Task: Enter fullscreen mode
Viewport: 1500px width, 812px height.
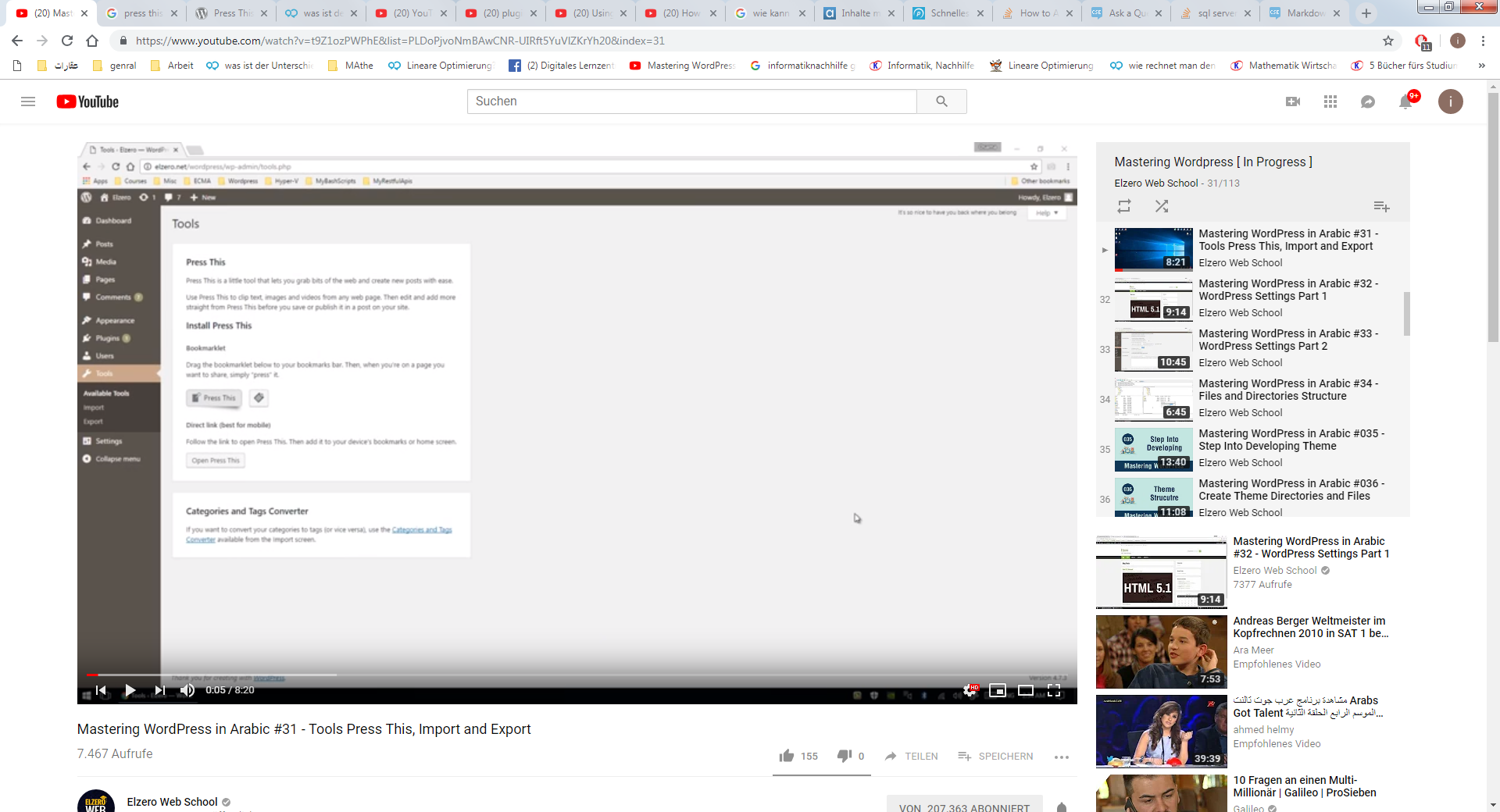Action: coord(1054,690)
